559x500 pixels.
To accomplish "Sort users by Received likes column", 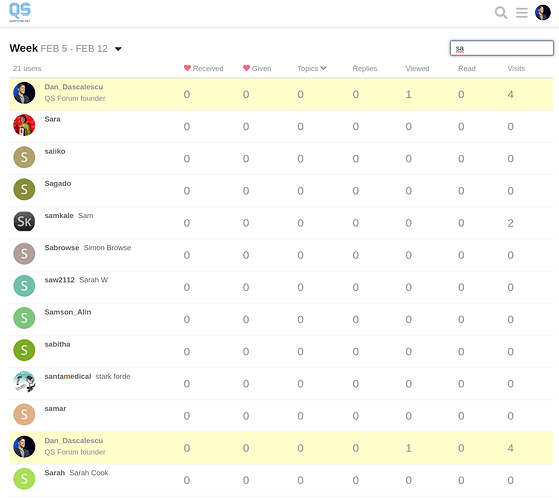I will [204, 68].
